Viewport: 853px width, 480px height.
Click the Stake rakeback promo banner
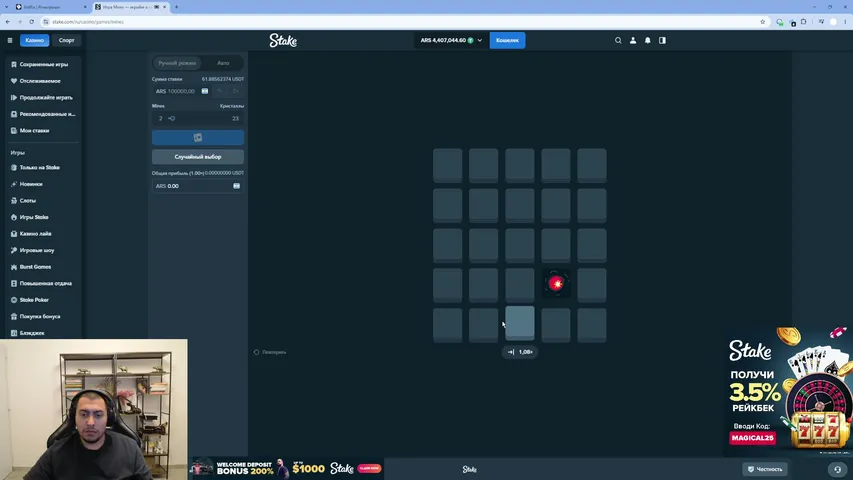coord(788,391)
